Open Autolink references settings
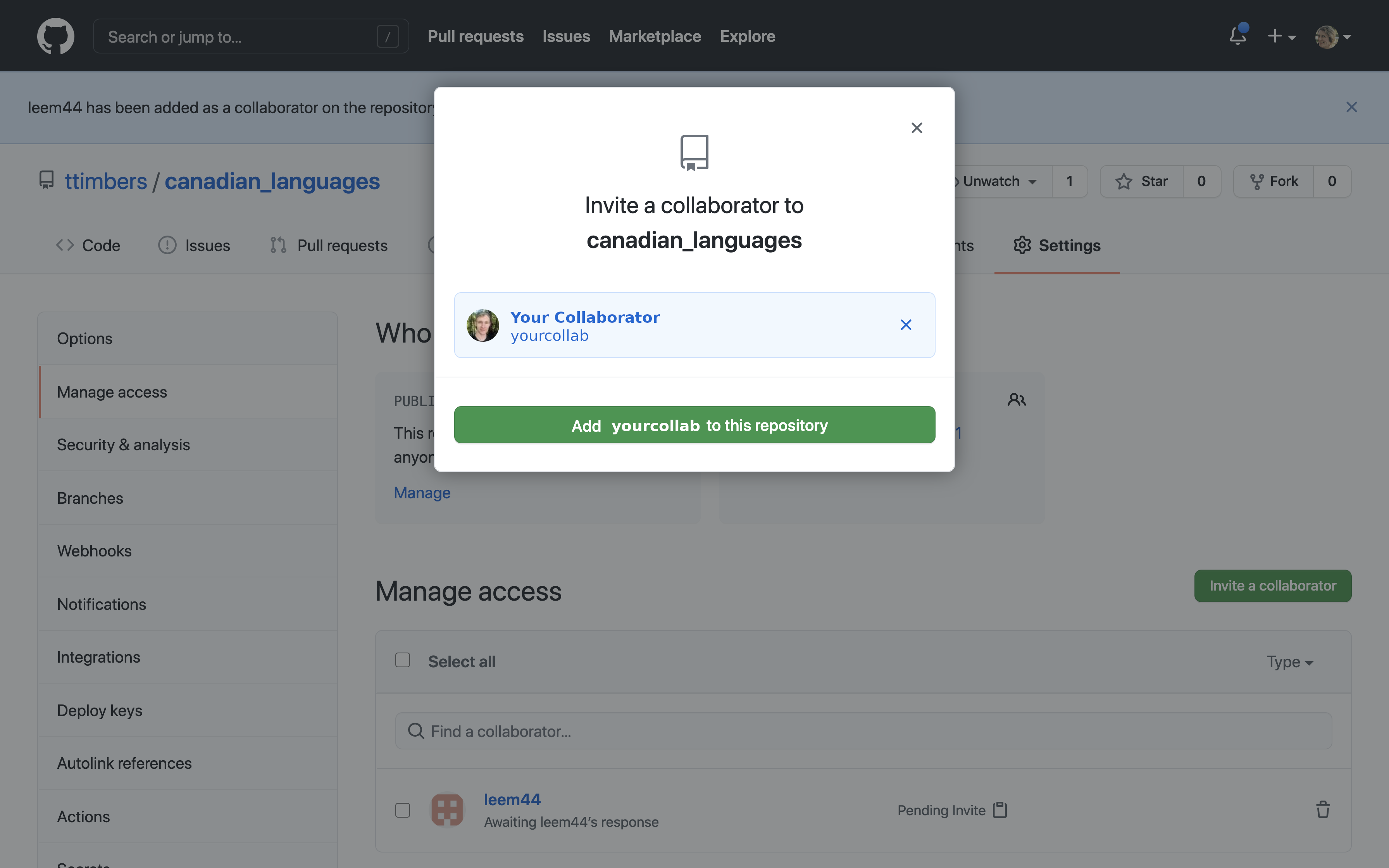 (x=188, y=763)
